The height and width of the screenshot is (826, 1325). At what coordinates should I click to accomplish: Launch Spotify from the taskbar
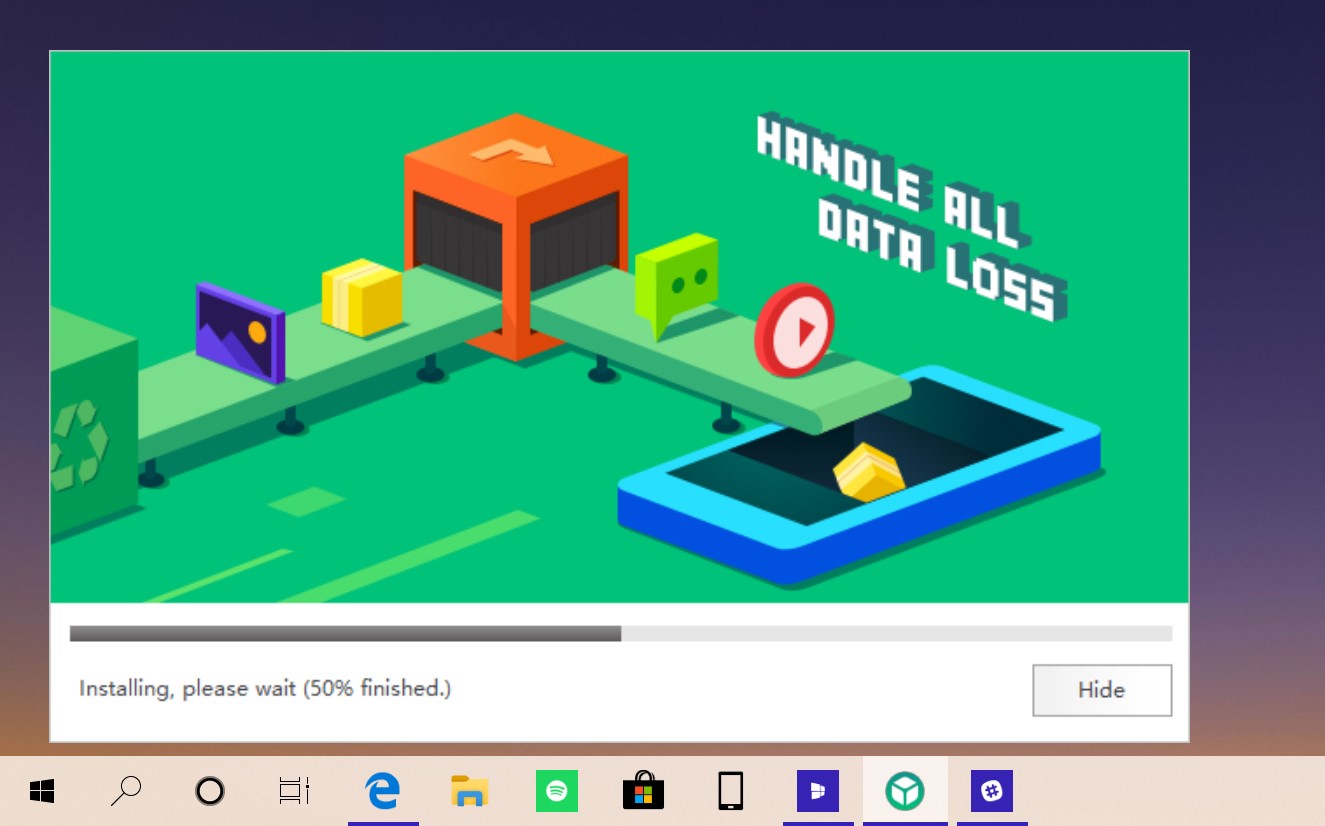[557, 790]
